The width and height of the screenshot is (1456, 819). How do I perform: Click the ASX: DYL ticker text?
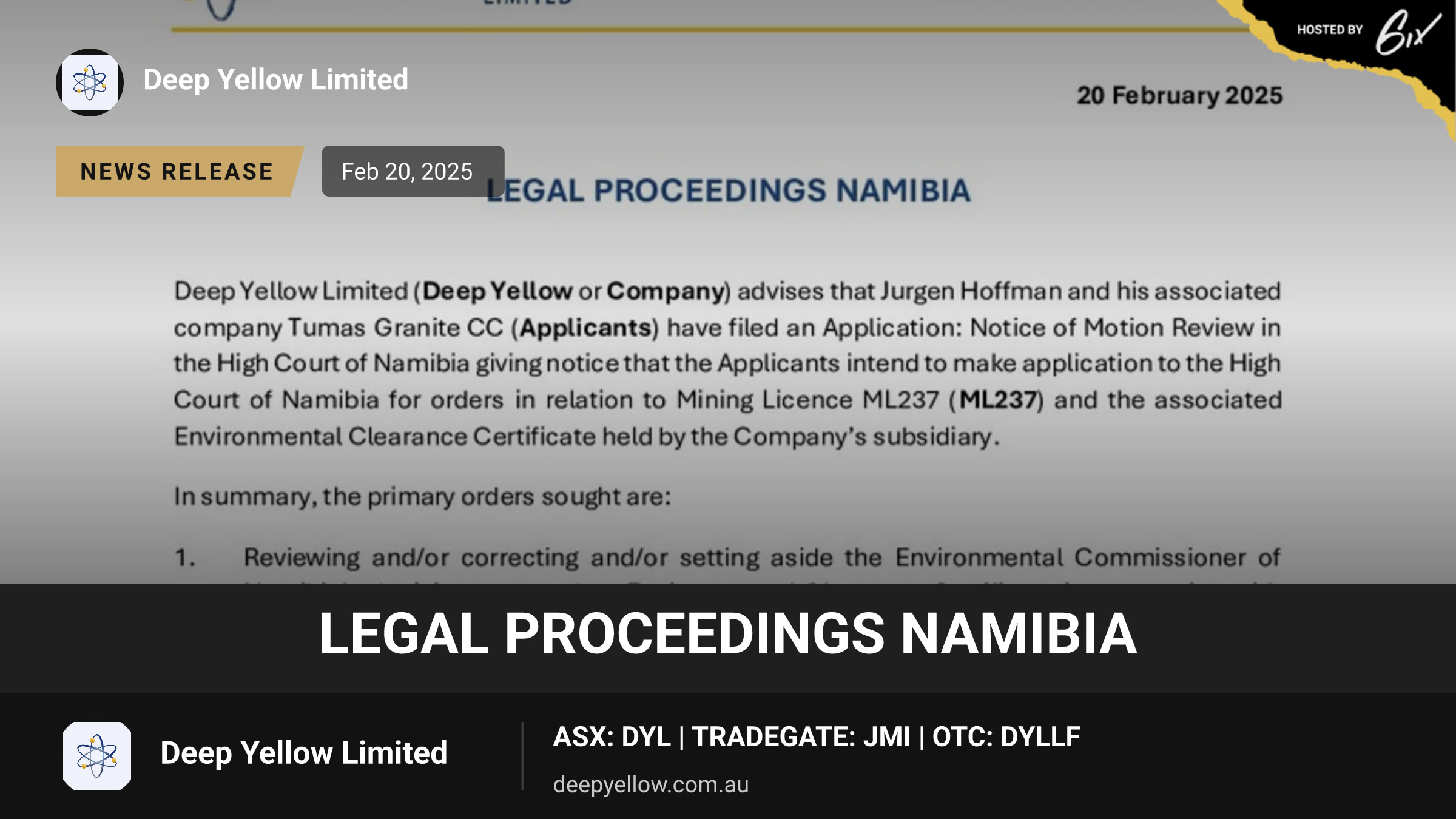coord(612,736)
